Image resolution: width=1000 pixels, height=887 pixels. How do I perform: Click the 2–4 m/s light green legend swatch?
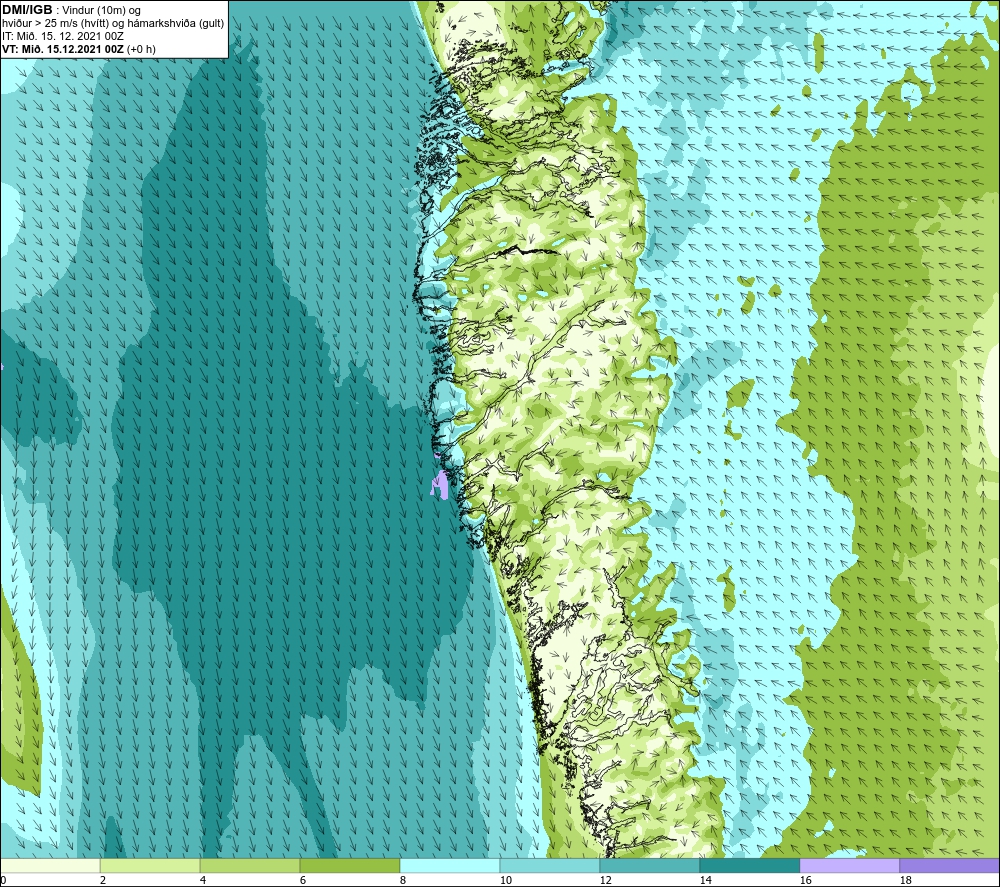(x=150, y=866)
